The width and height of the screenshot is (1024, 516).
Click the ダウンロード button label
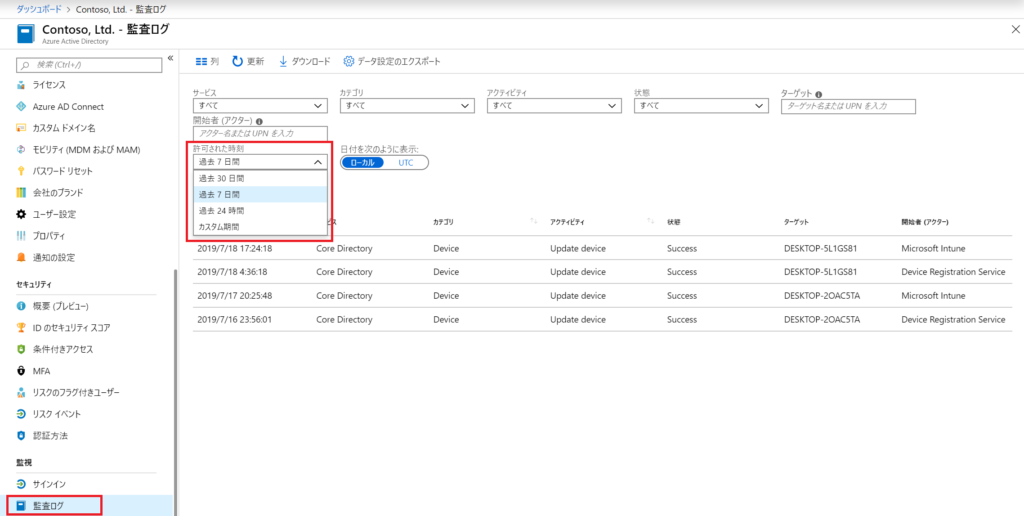point(311,61)
